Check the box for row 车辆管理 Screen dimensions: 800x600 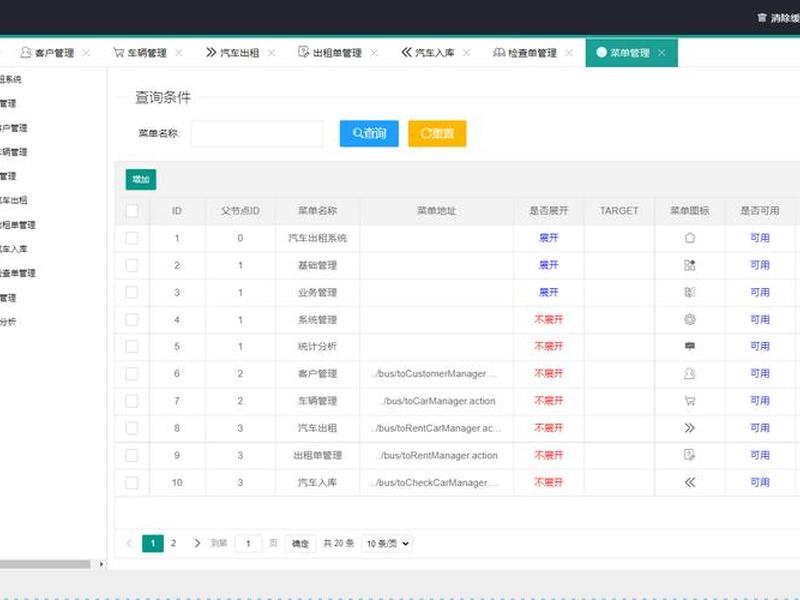pyautogui.click(x=132, y=401)
